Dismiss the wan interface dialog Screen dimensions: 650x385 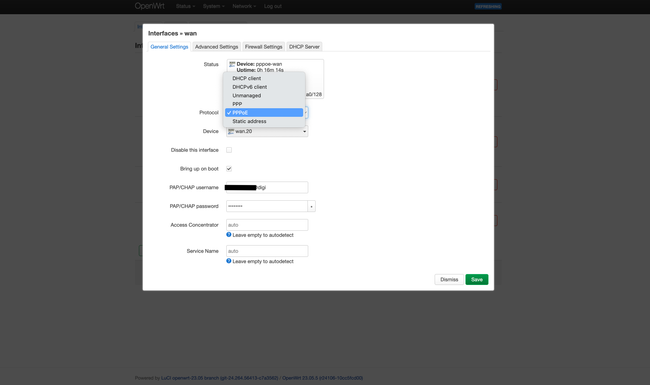pyautogui.click(x=449, y=279)
